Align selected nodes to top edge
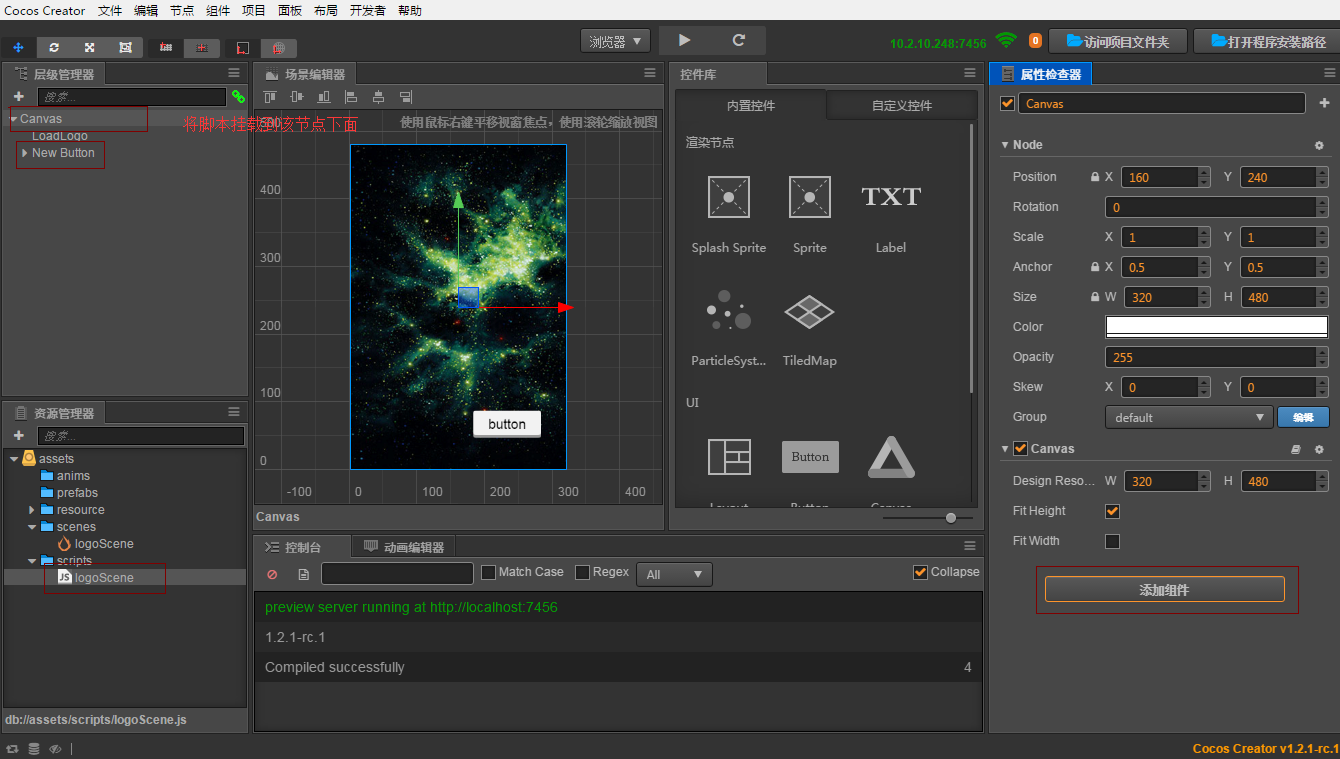 pyautogui.click(x=269, y=97)
